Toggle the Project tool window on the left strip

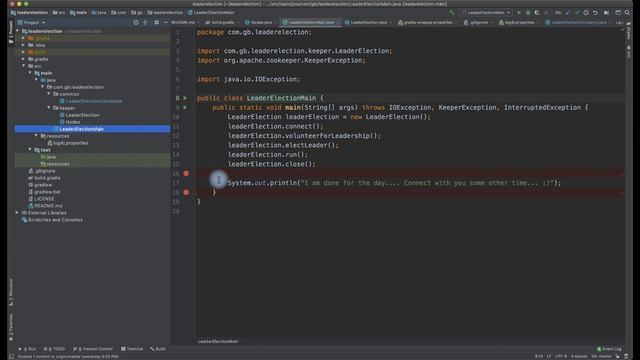click(11, 32)
